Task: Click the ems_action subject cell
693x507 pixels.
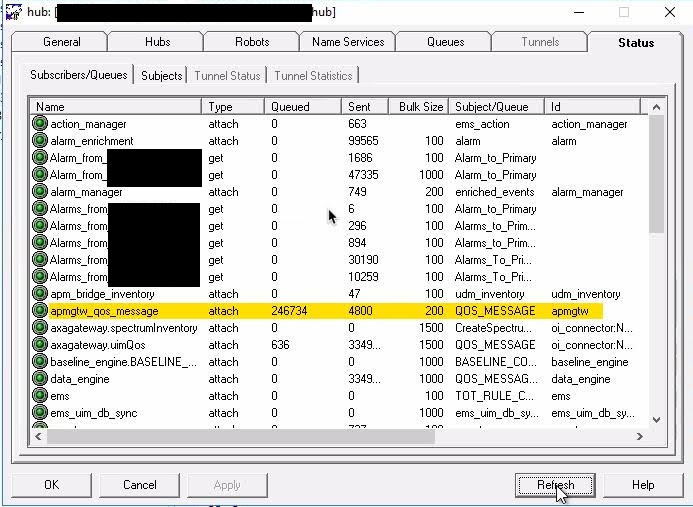Action: pyautogui.click(x=482, y=124)
